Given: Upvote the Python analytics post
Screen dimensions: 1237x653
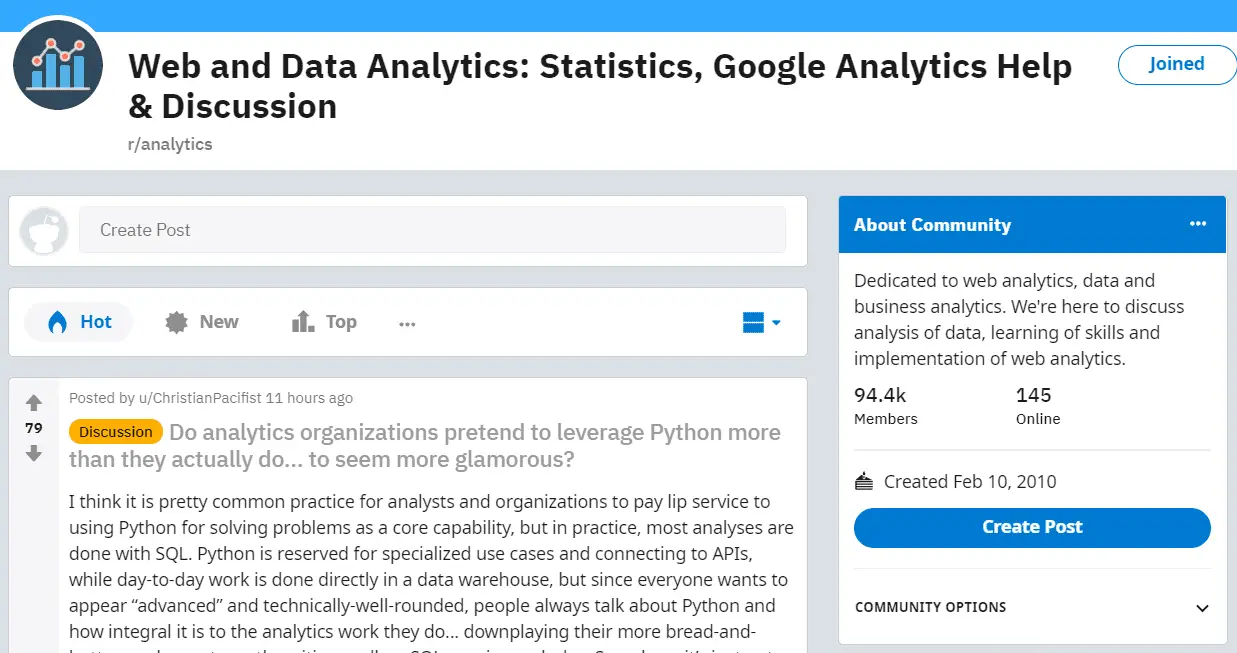Looking at the screenshot, I should (x=34, y=403).
